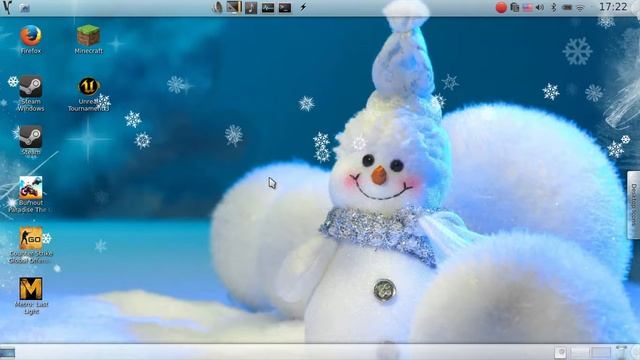The image size is (640, 360).
Task: Select the plain Steam desktop icon
Action: click(31, 141)
